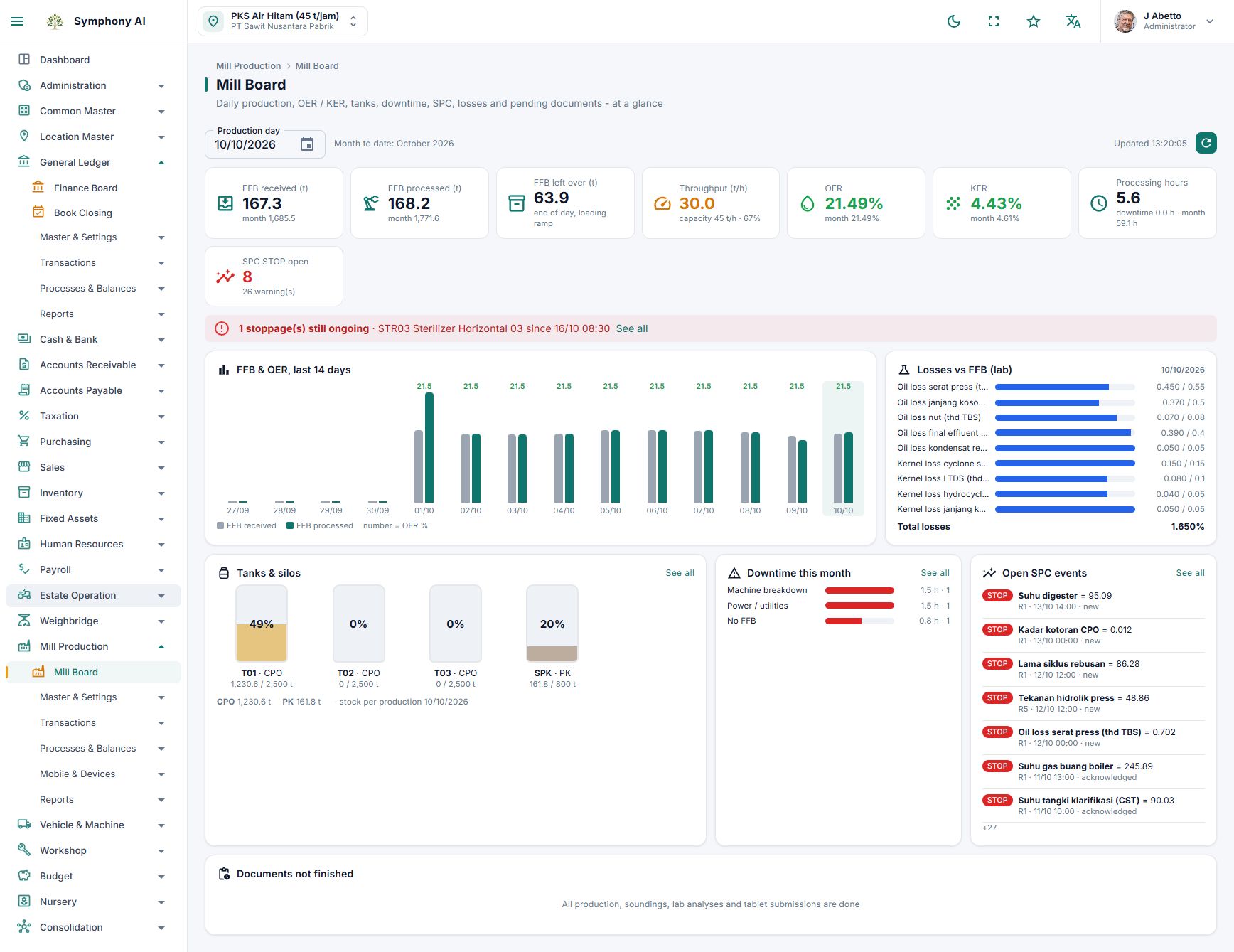The width and height of the screenshot is (1234, 952).
Task: Open Mill Board menu item
Action: pos(93,672)
